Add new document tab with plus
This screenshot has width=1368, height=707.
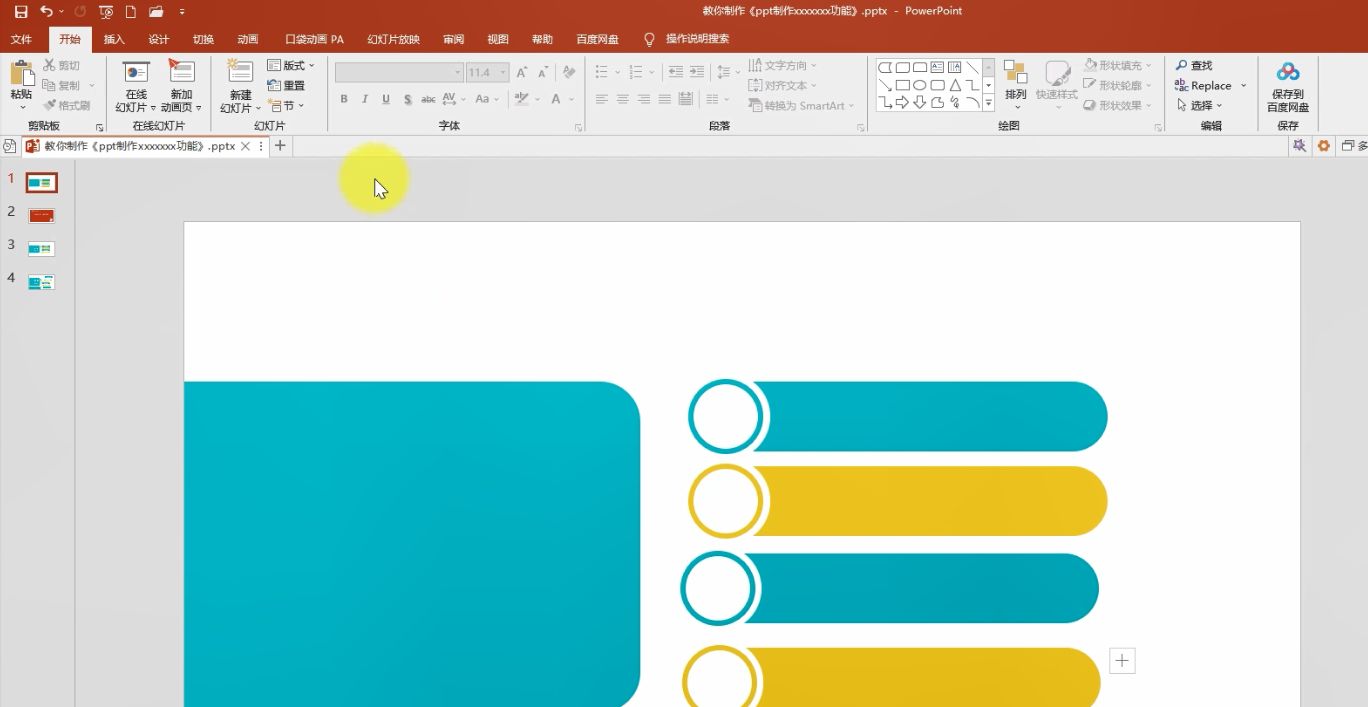[x=280, y=146]
